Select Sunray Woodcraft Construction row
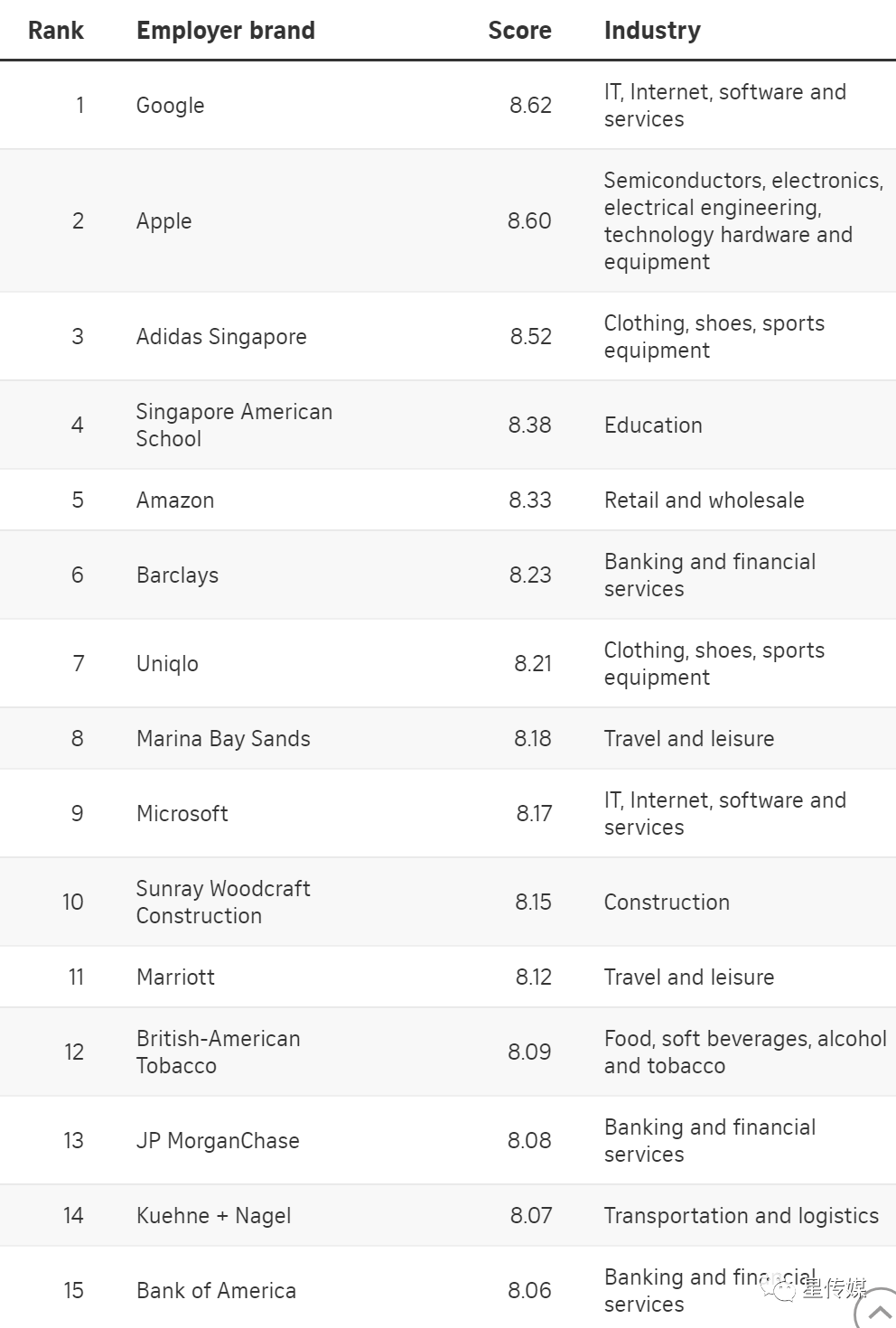This screenshot has height=1328, width=896. click(448, 902)
